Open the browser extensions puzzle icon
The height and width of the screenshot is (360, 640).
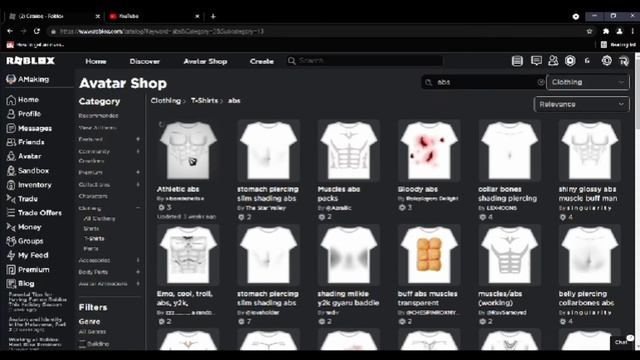tap(606, 31)
